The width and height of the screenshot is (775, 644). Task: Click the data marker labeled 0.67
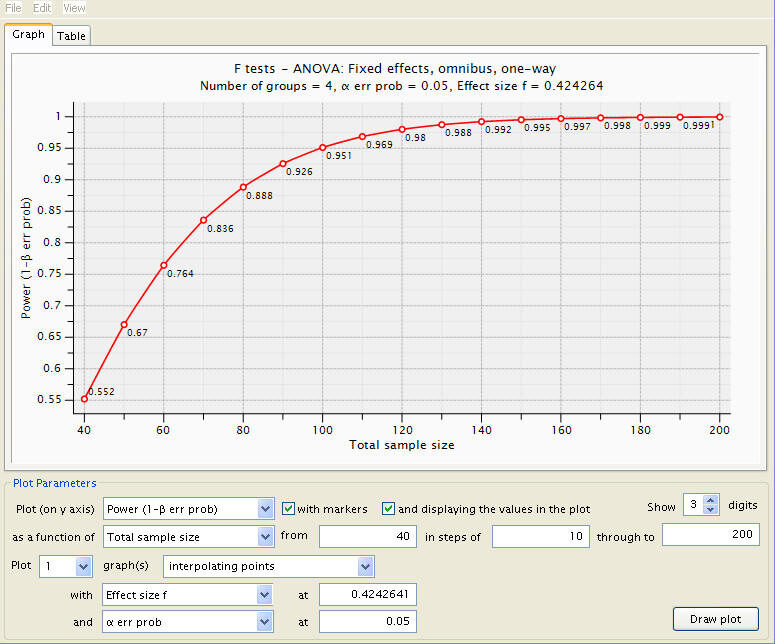(124, 325)
